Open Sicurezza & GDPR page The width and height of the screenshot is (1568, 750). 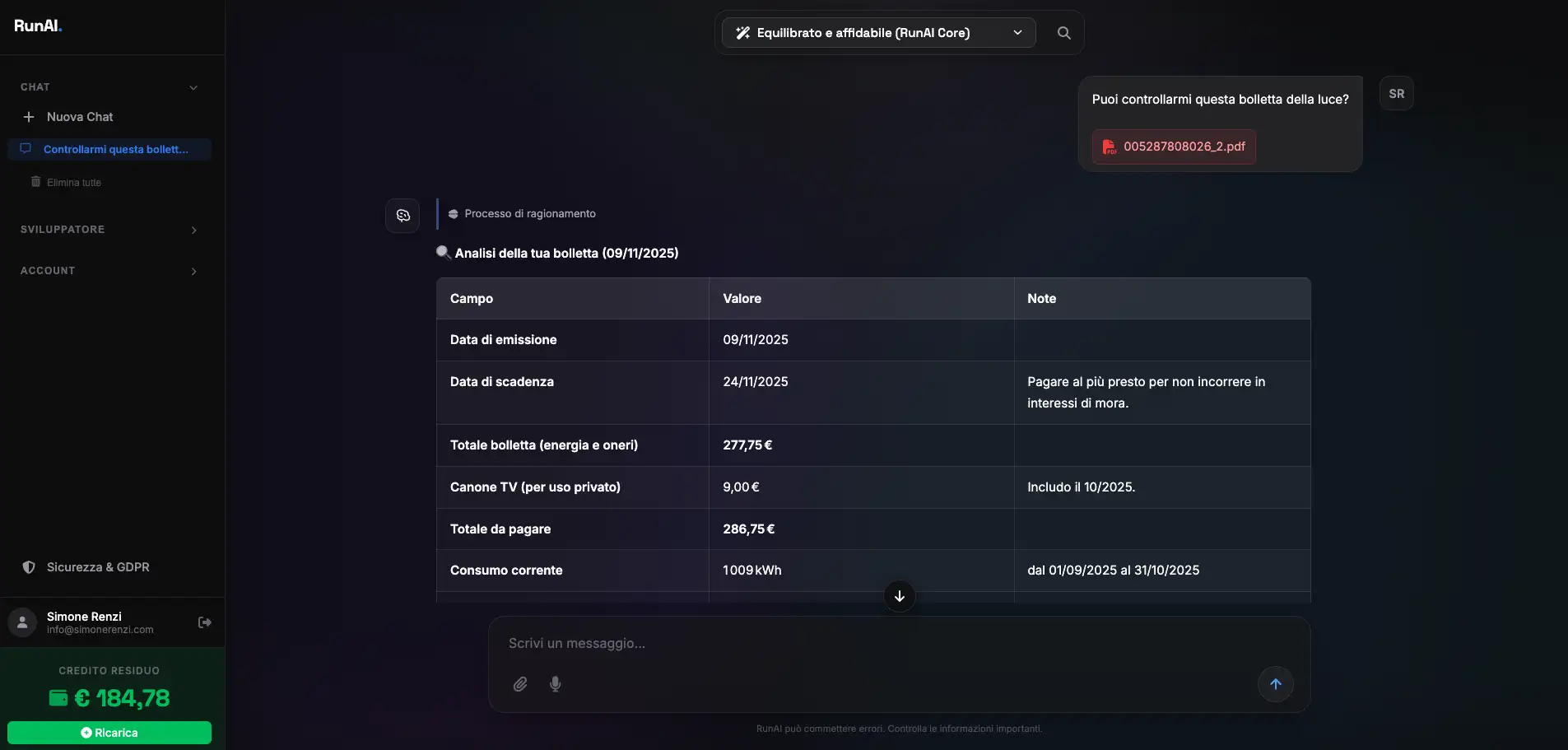97,567
